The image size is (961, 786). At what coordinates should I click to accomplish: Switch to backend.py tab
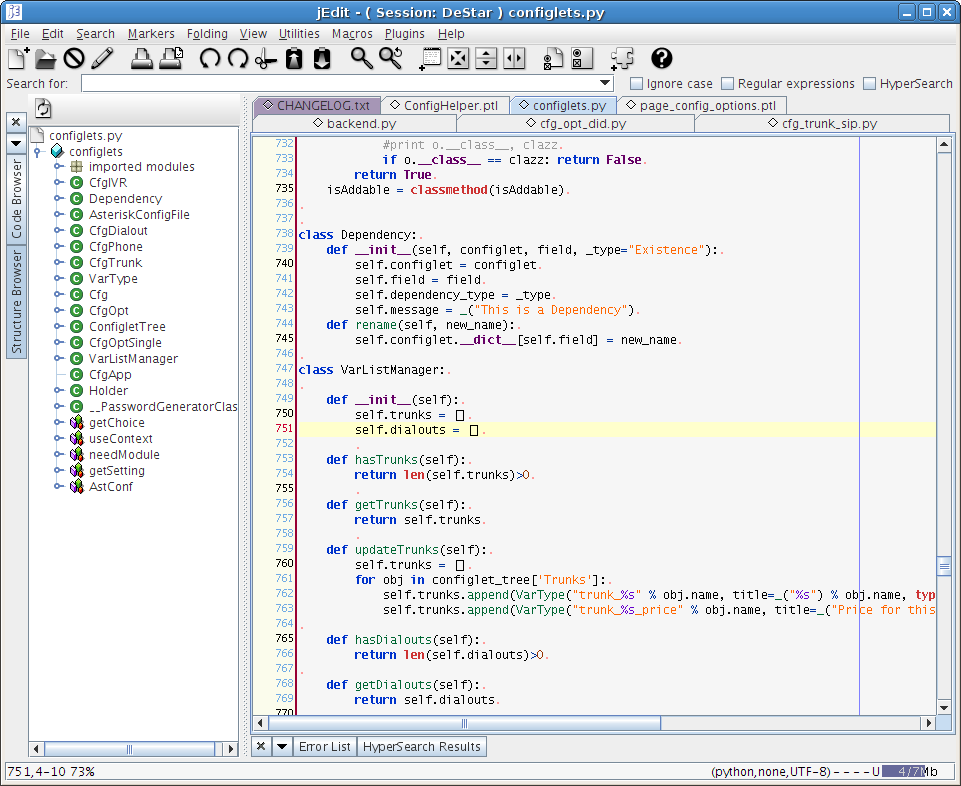(354, 123)
